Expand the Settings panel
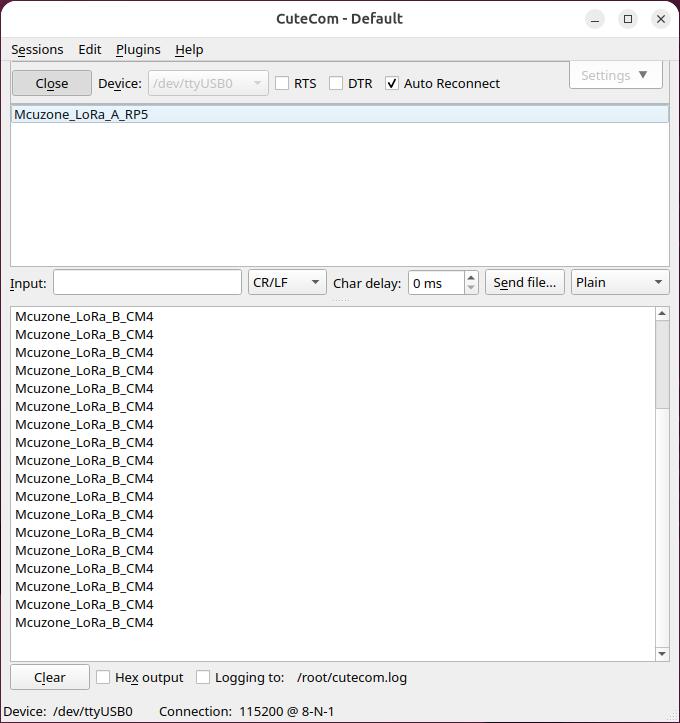This screenshot has width=680, height=723. [615, 75]
